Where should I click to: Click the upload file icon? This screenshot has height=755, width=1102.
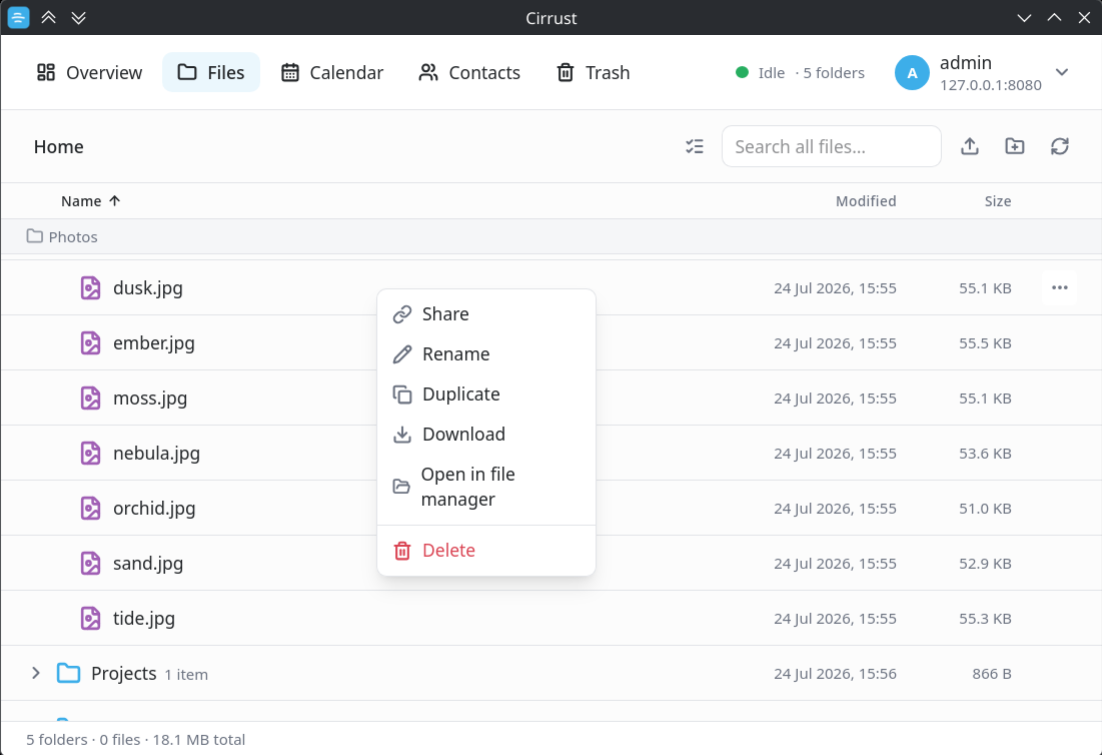[970, 146]
